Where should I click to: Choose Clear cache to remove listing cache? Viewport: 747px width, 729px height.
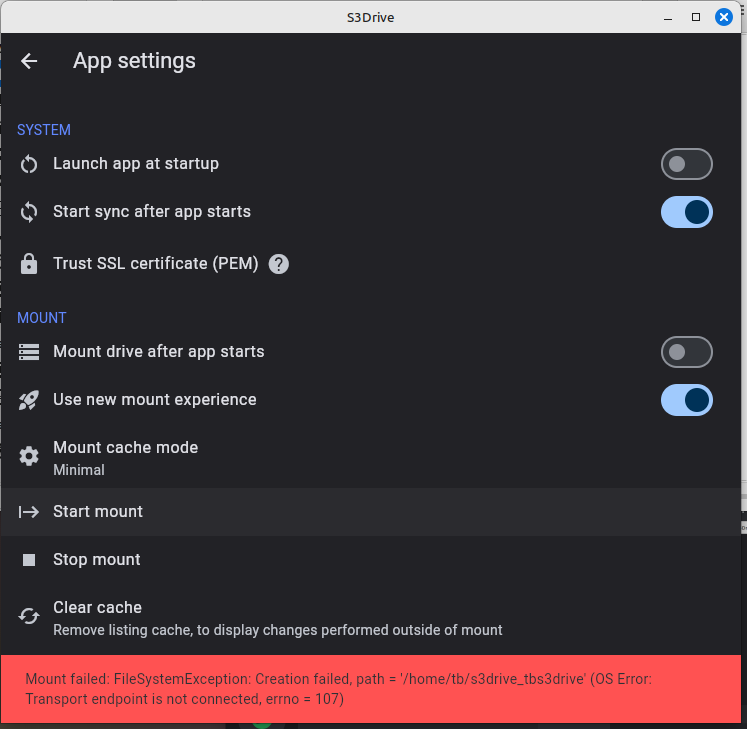(x=371, y=618)
